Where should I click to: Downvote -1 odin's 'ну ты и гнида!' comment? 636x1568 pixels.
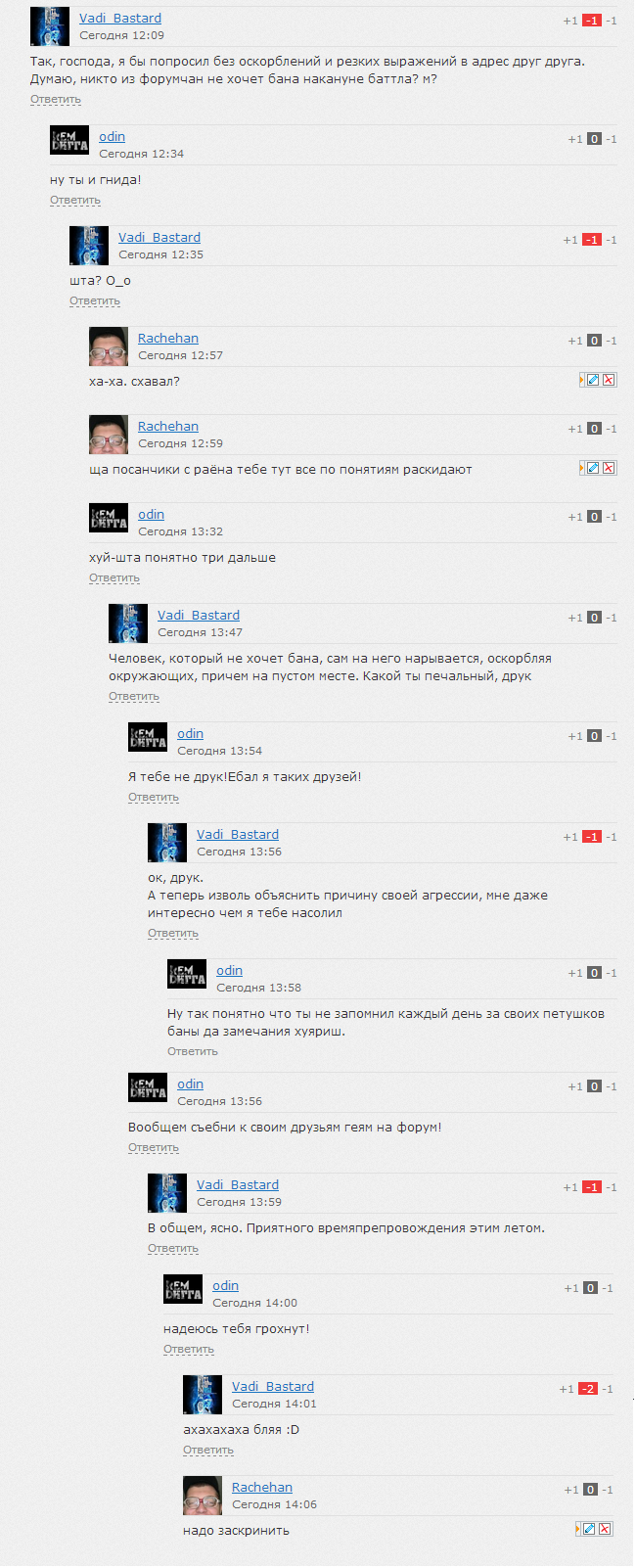(x=611, y=139)
